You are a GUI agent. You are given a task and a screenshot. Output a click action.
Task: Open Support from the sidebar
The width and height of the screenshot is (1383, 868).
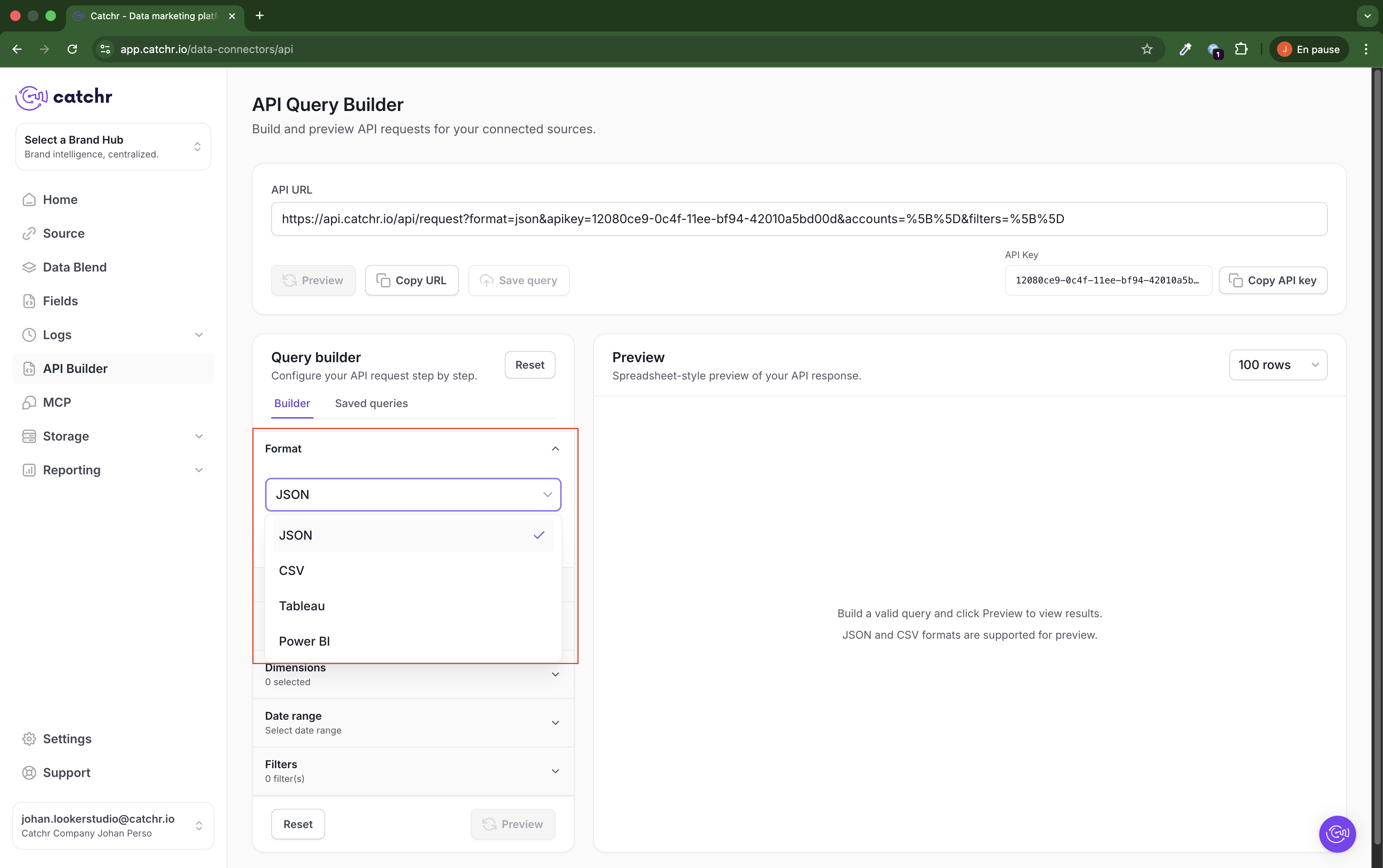coord(66,773)
